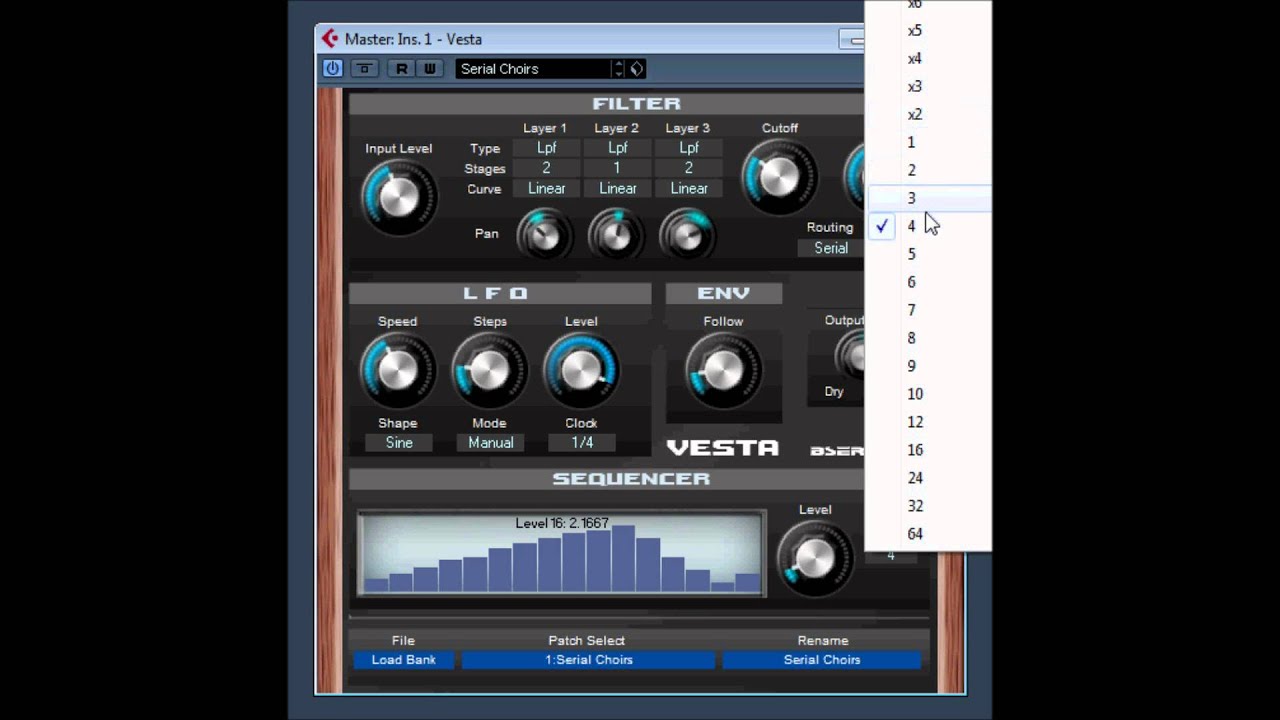Image resolution: width=1280 pixels, height=720 pixels.
Task: Open the LFO Clock 1/4 selector
Action: [582, 442]
